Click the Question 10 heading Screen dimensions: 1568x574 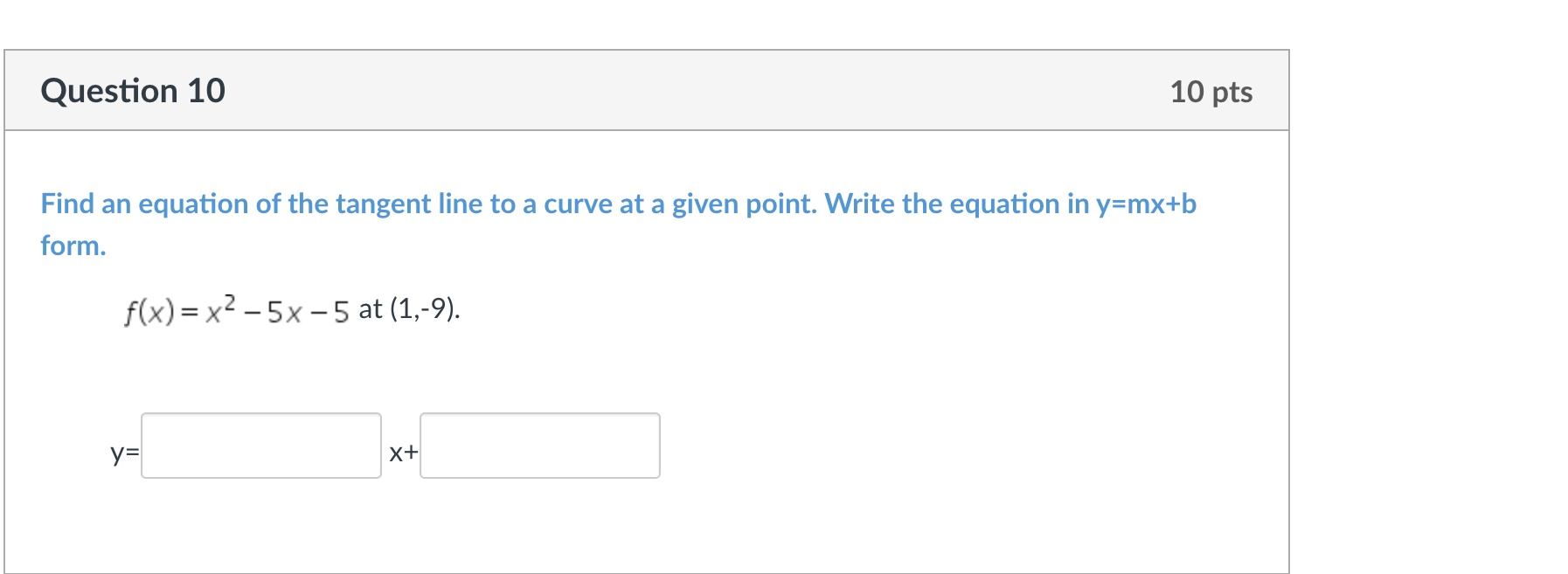(x=133, y=90)
